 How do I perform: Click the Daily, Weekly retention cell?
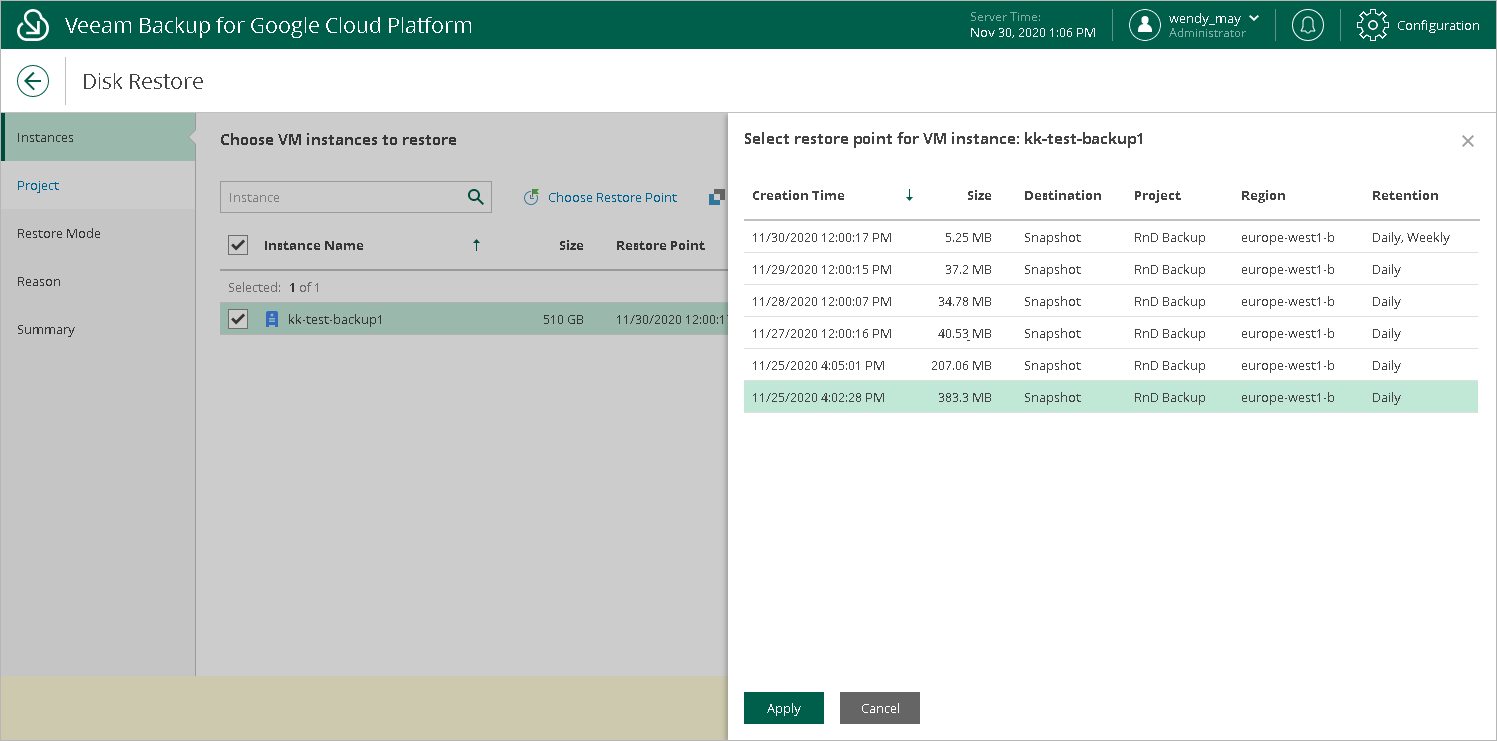tap(1411, 238)
